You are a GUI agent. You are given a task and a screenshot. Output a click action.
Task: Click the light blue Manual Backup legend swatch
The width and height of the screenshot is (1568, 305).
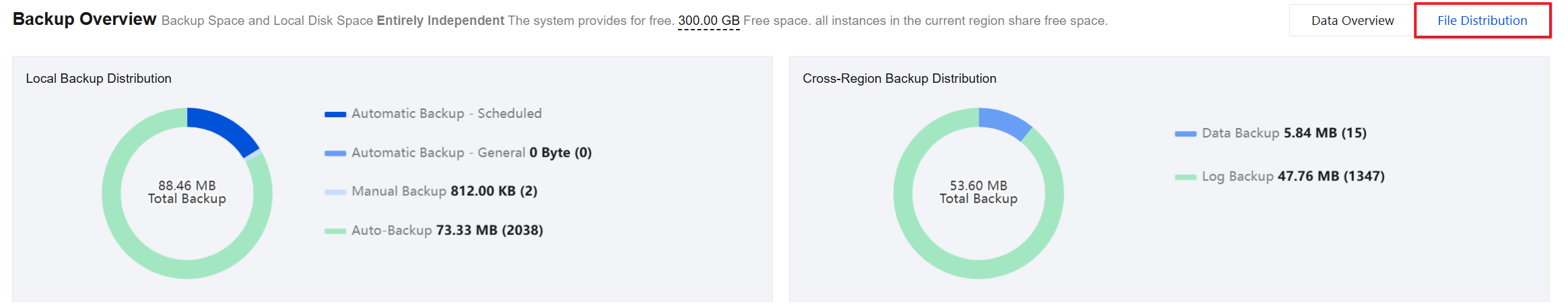335,192
